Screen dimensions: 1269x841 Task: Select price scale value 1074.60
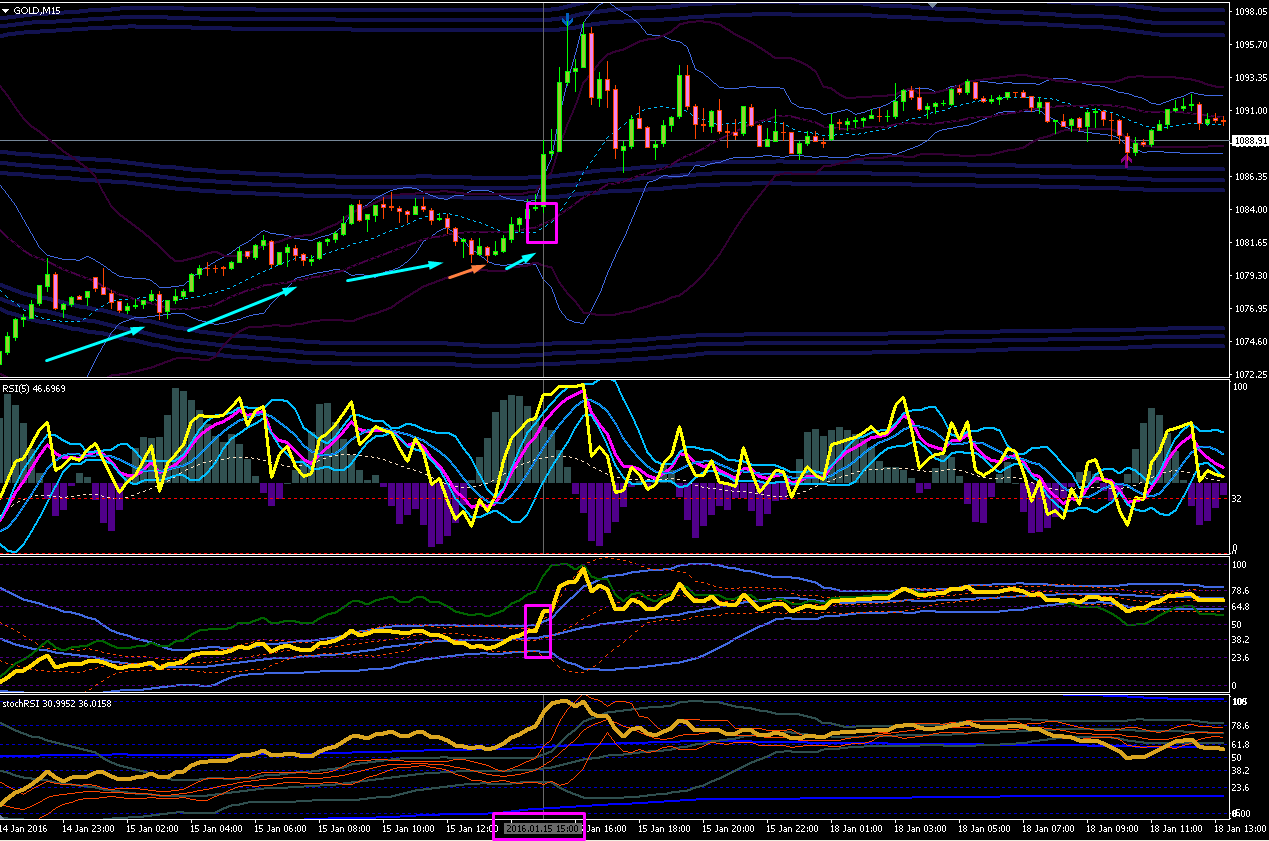pyautogui.click(x=1251, y=342)
